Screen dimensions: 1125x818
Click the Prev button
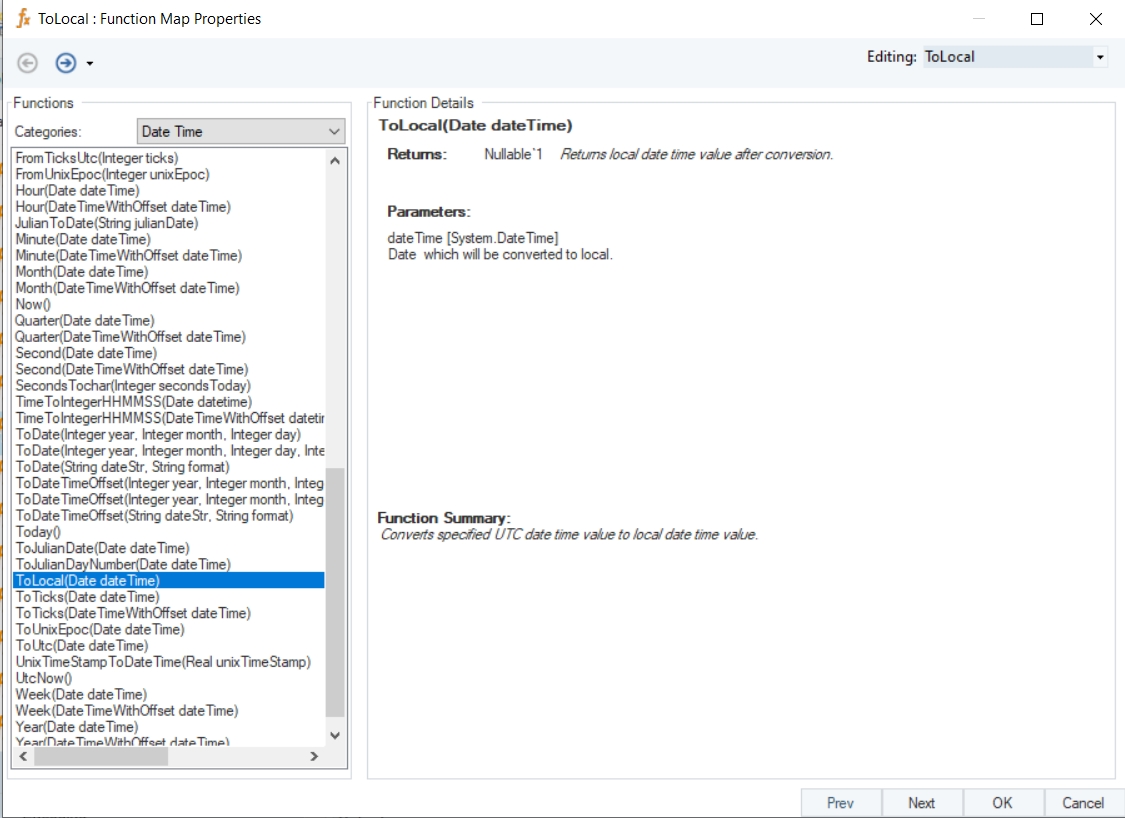[840, 802]
